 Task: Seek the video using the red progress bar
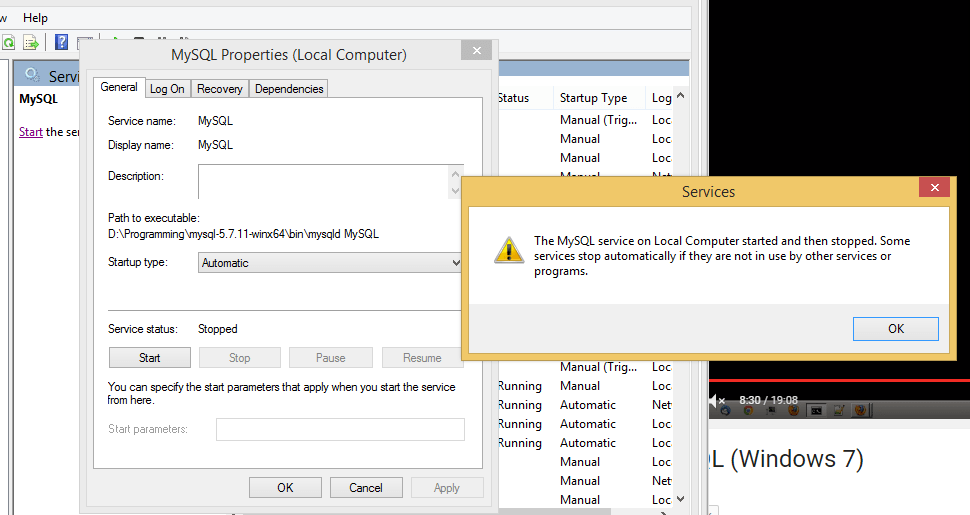coord(839,380)
